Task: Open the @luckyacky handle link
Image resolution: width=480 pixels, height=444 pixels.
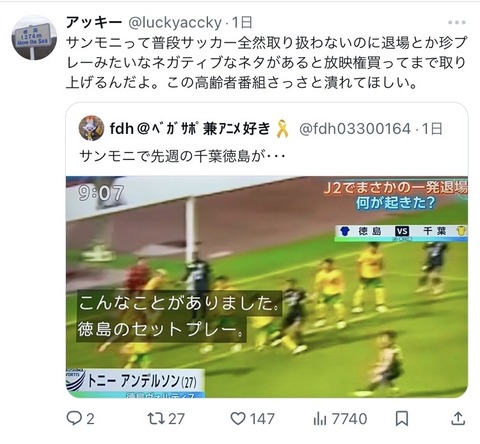Action: (175, 23)
